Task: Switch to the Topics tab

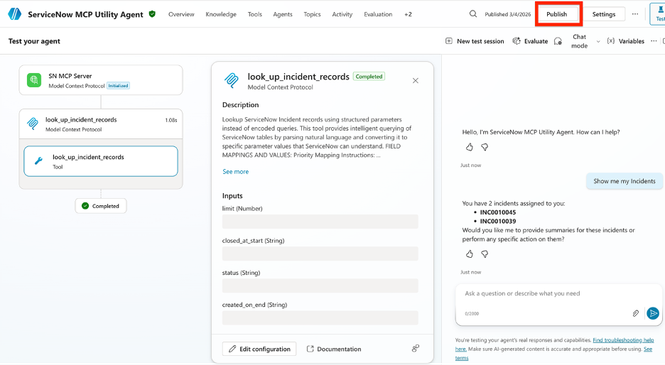Action: coord(312,14)
